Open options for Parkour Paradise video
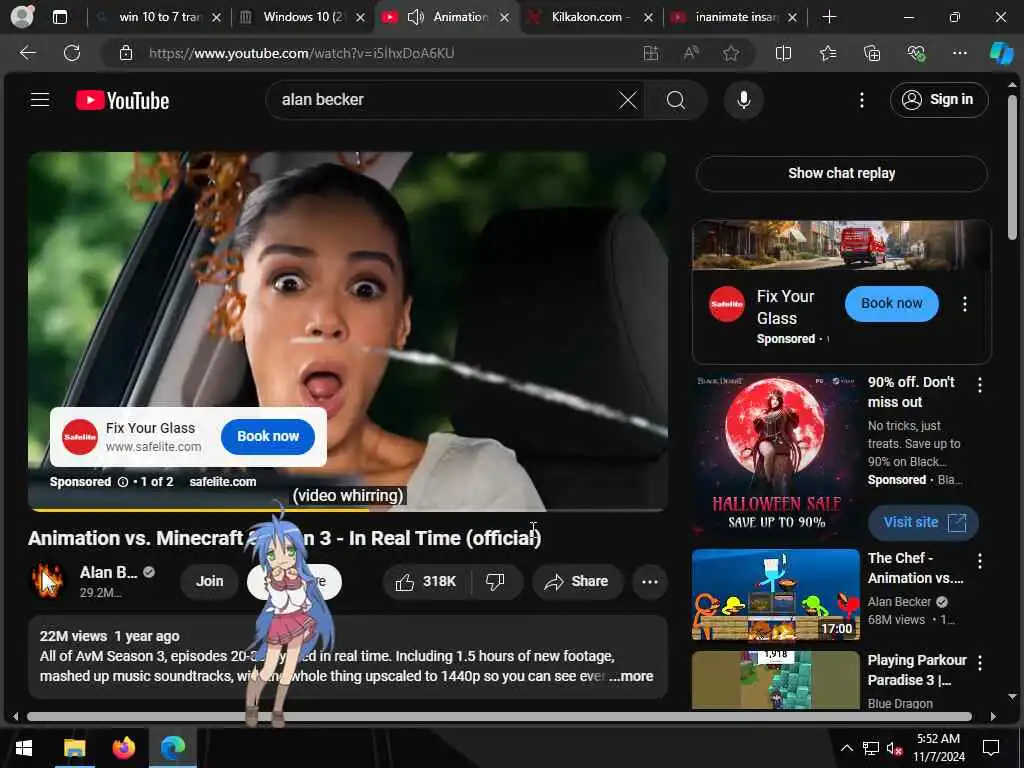The height and width of the screenshot is (768, 1024). pyautogui.click(x=980, y=663)
